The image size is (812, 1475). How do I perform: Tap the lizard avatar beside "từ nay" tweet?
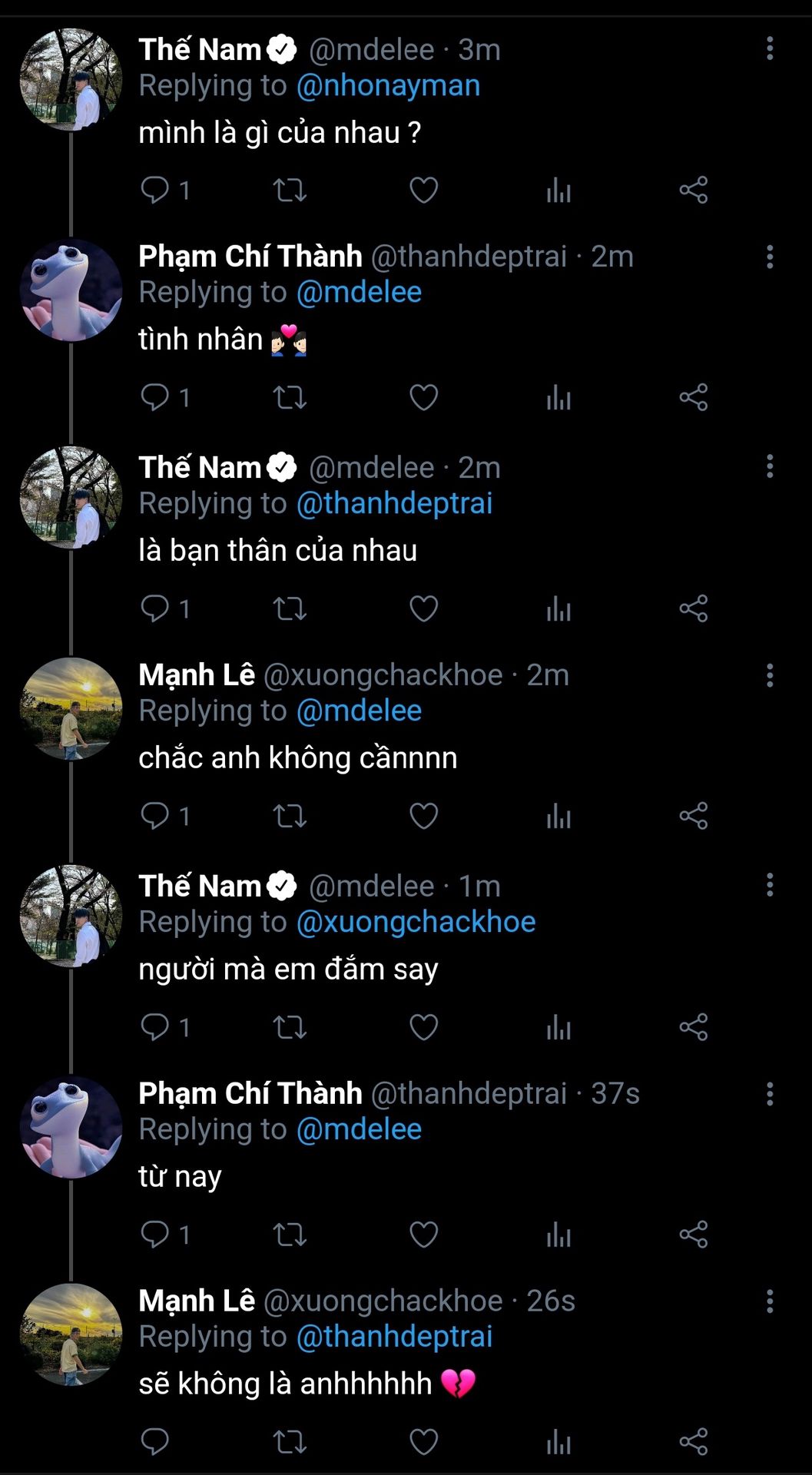[71, 1127]
